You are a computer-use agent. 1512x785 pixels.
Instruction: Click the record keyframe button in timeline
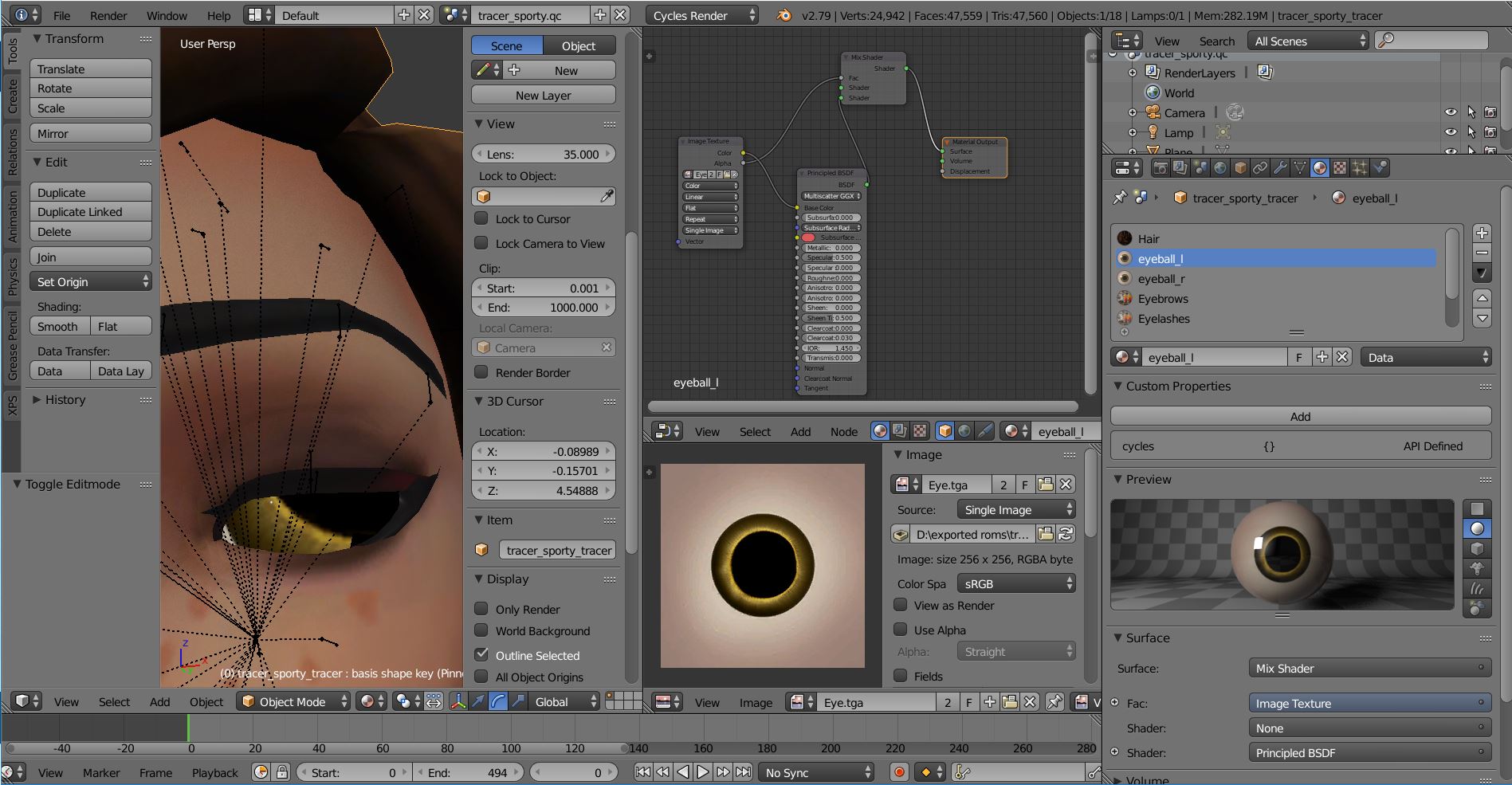click(899, 772)
